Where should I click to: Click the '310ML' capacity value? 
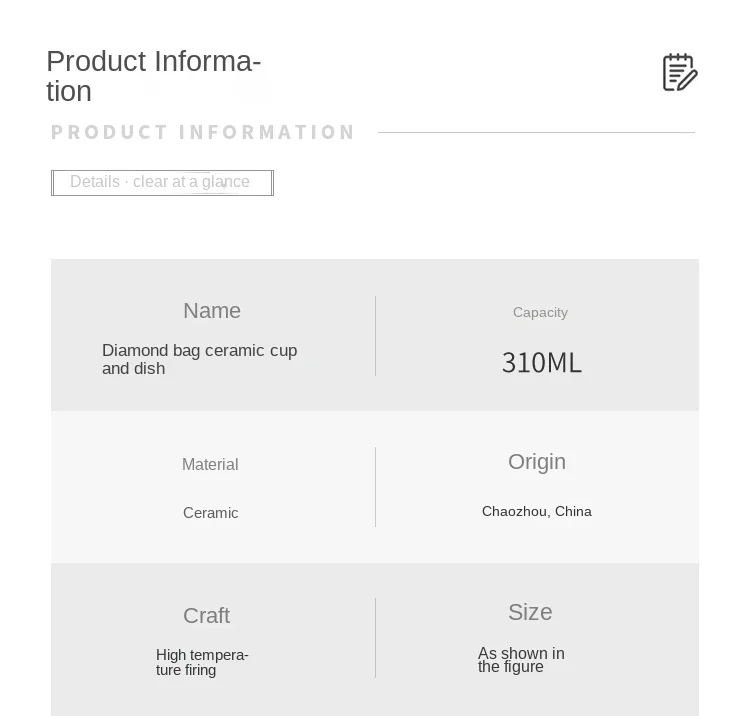[x=541, y=362]
